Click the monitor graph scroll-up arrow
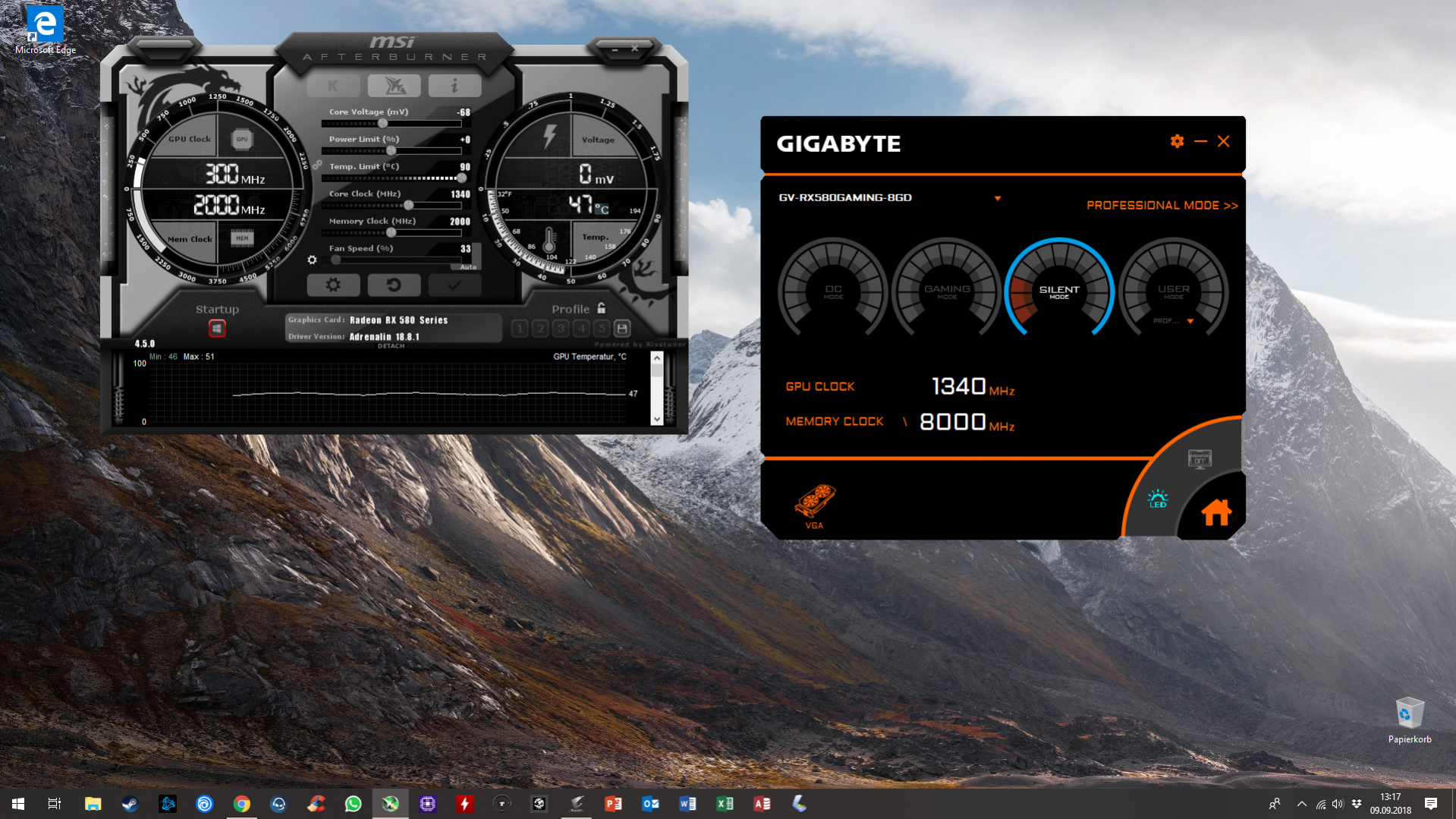Image resolution: width=1456 pixels, height=819 pixels. [x=657, y=358]
